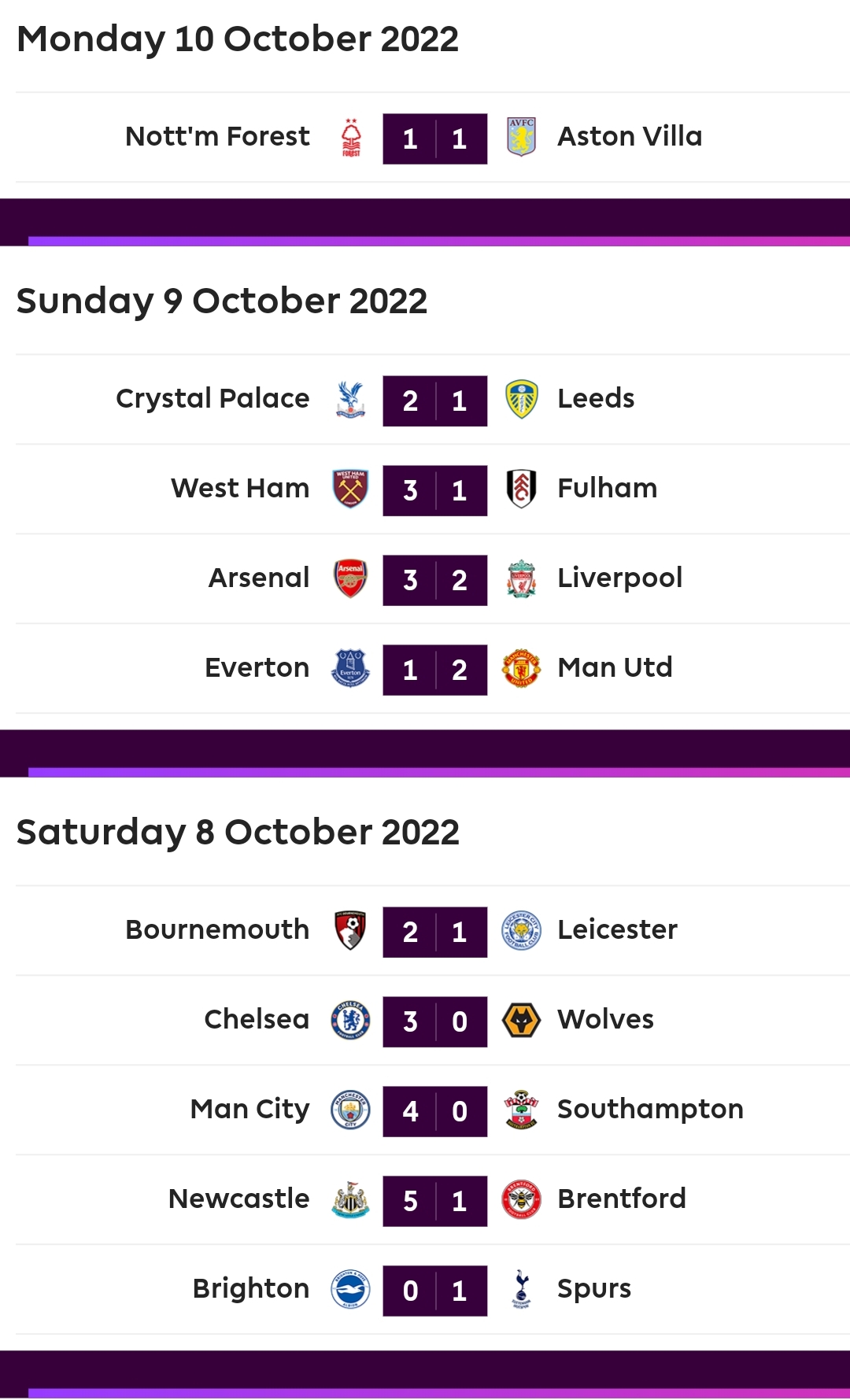850x1400 pixels.
Task: Open the Arsenal 3-2 Liverpool score
Action: point(435,580)
